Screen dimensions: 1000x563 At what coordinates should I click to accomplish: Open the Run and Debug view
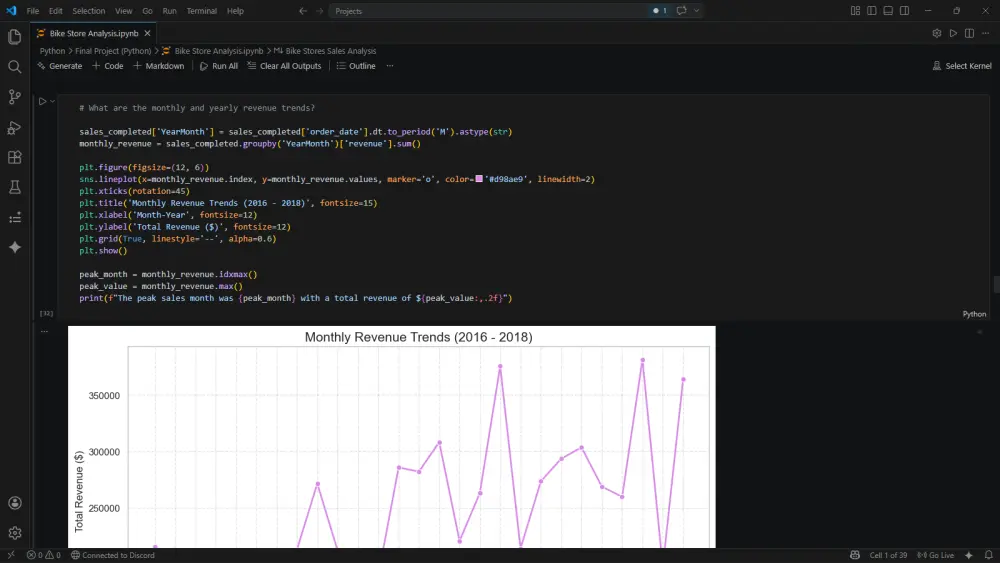pos(15,128)
